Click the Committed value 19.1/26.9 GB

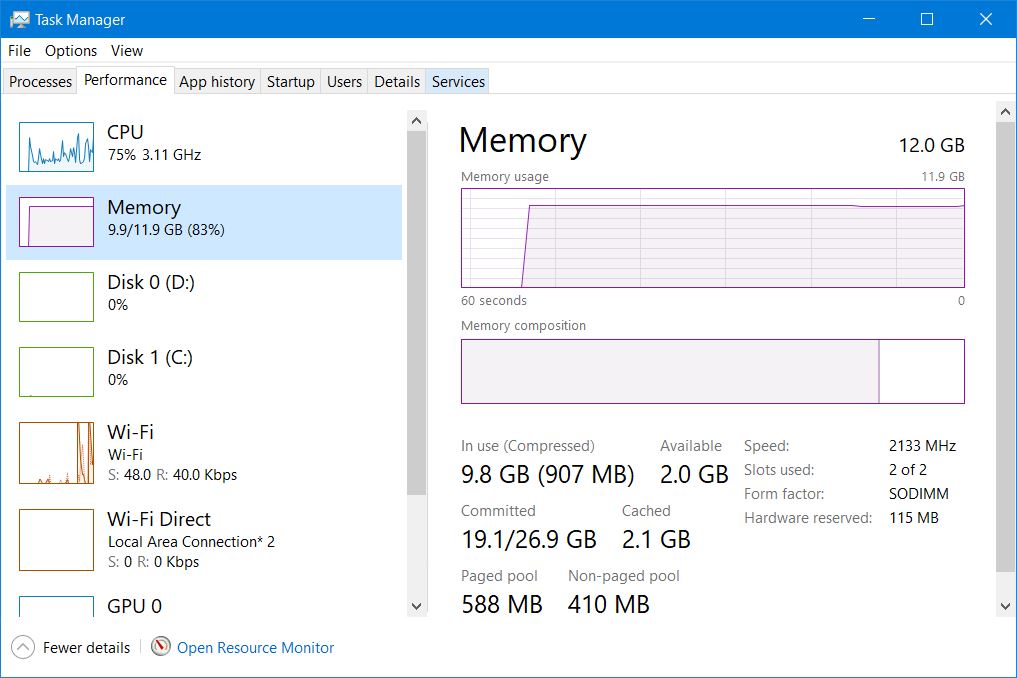[529, 539]
